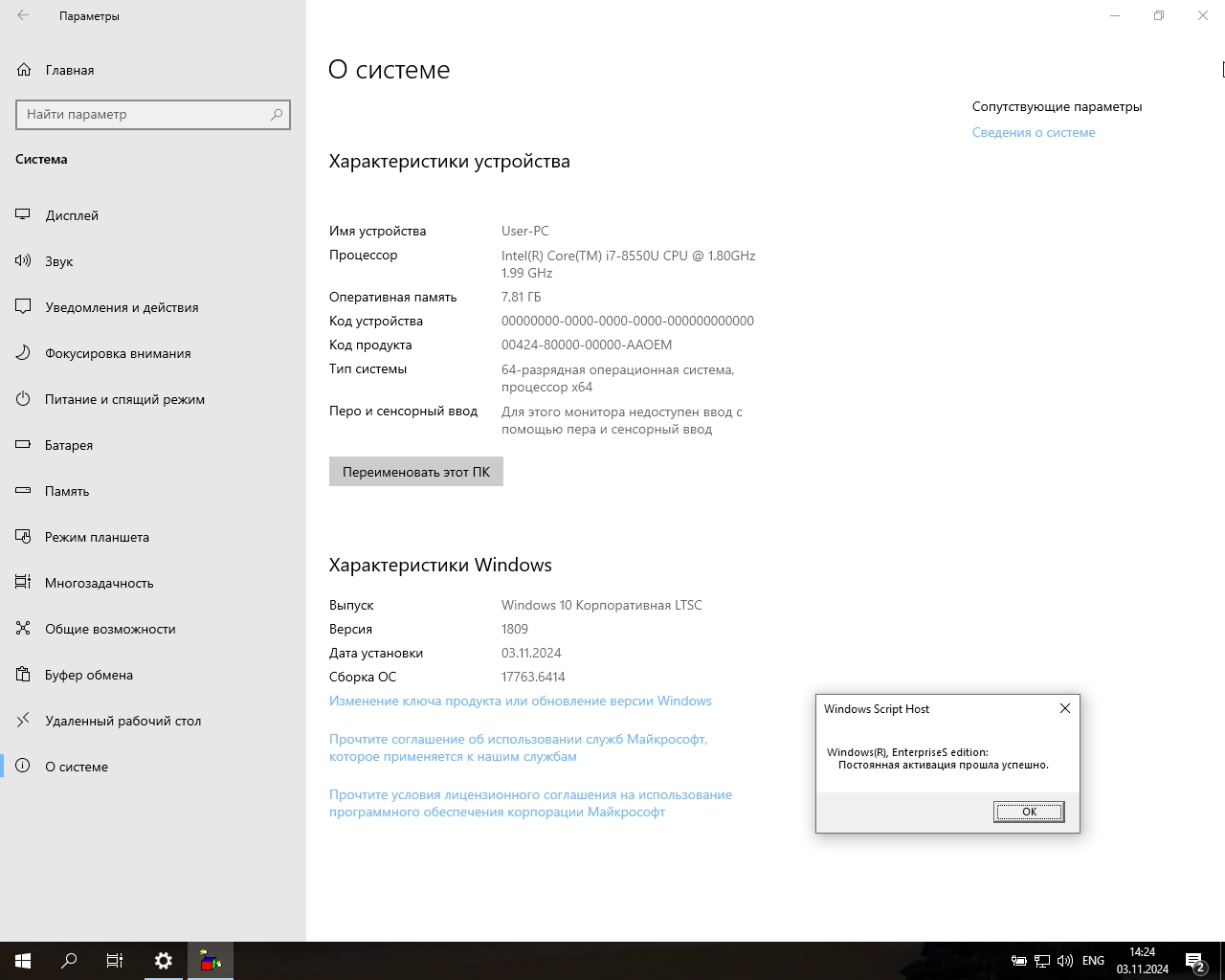Click the О системе info icon

(x=23, y=766)
